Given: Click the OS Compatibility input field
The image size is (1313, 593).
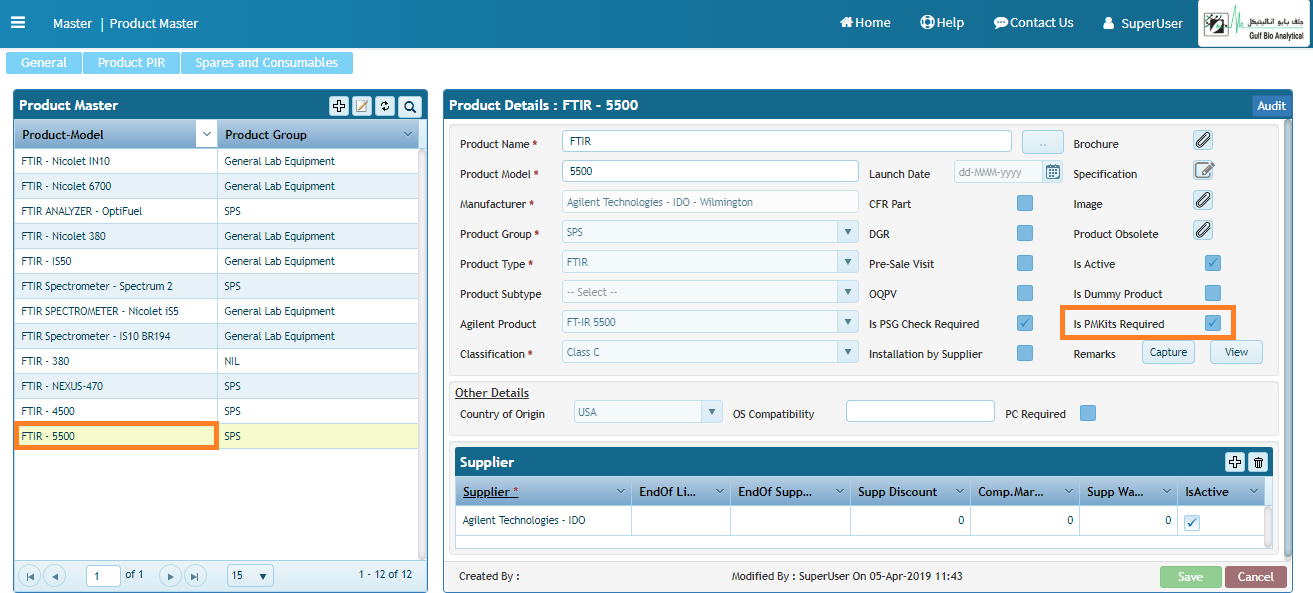Looking at the screenshot, I should pos(920,412).
